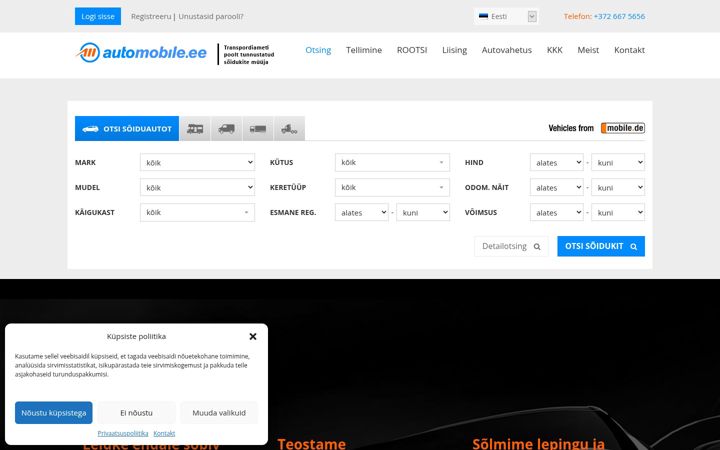Click the Vehicles from text

571,128
